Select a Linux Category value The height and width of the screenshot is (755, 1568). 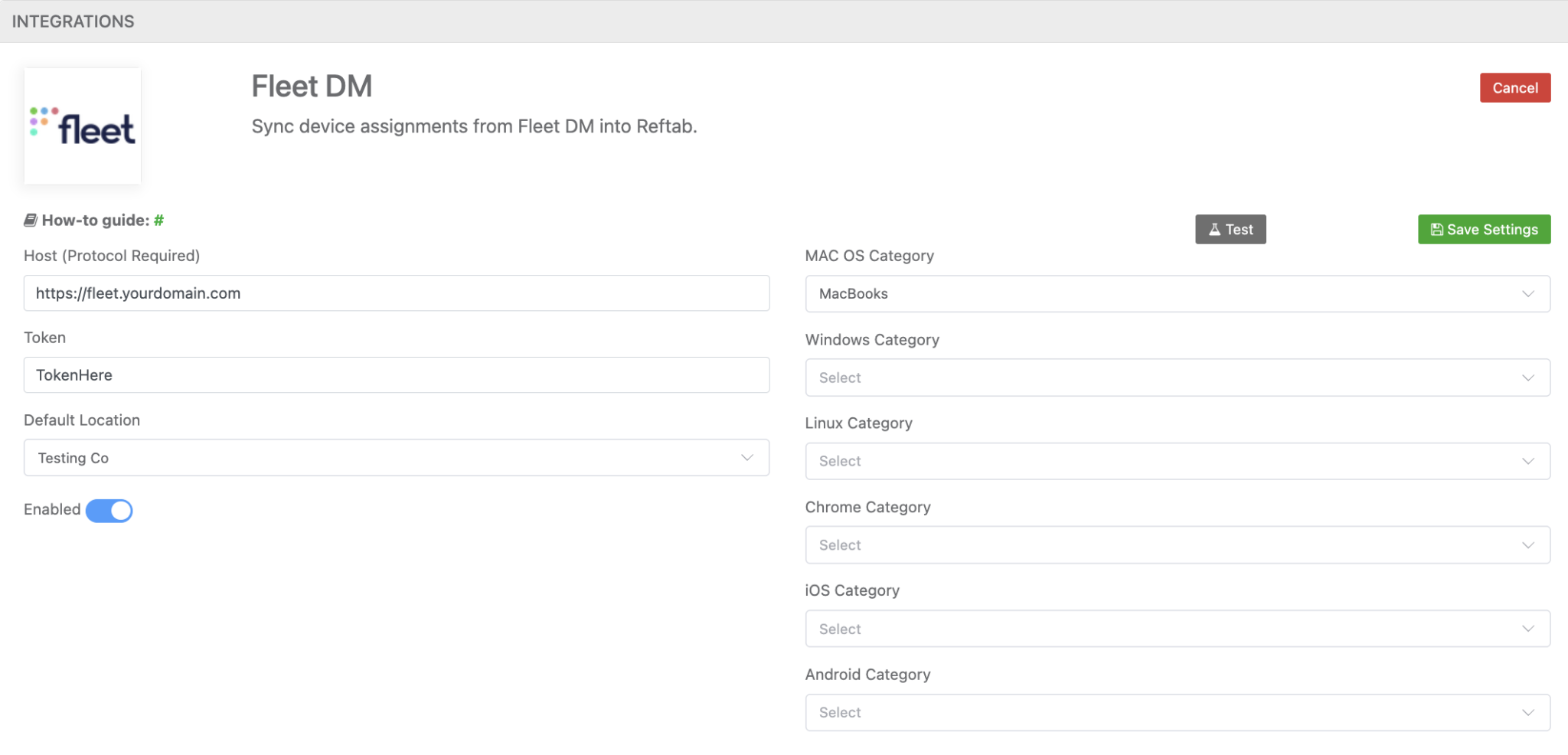1177,460
